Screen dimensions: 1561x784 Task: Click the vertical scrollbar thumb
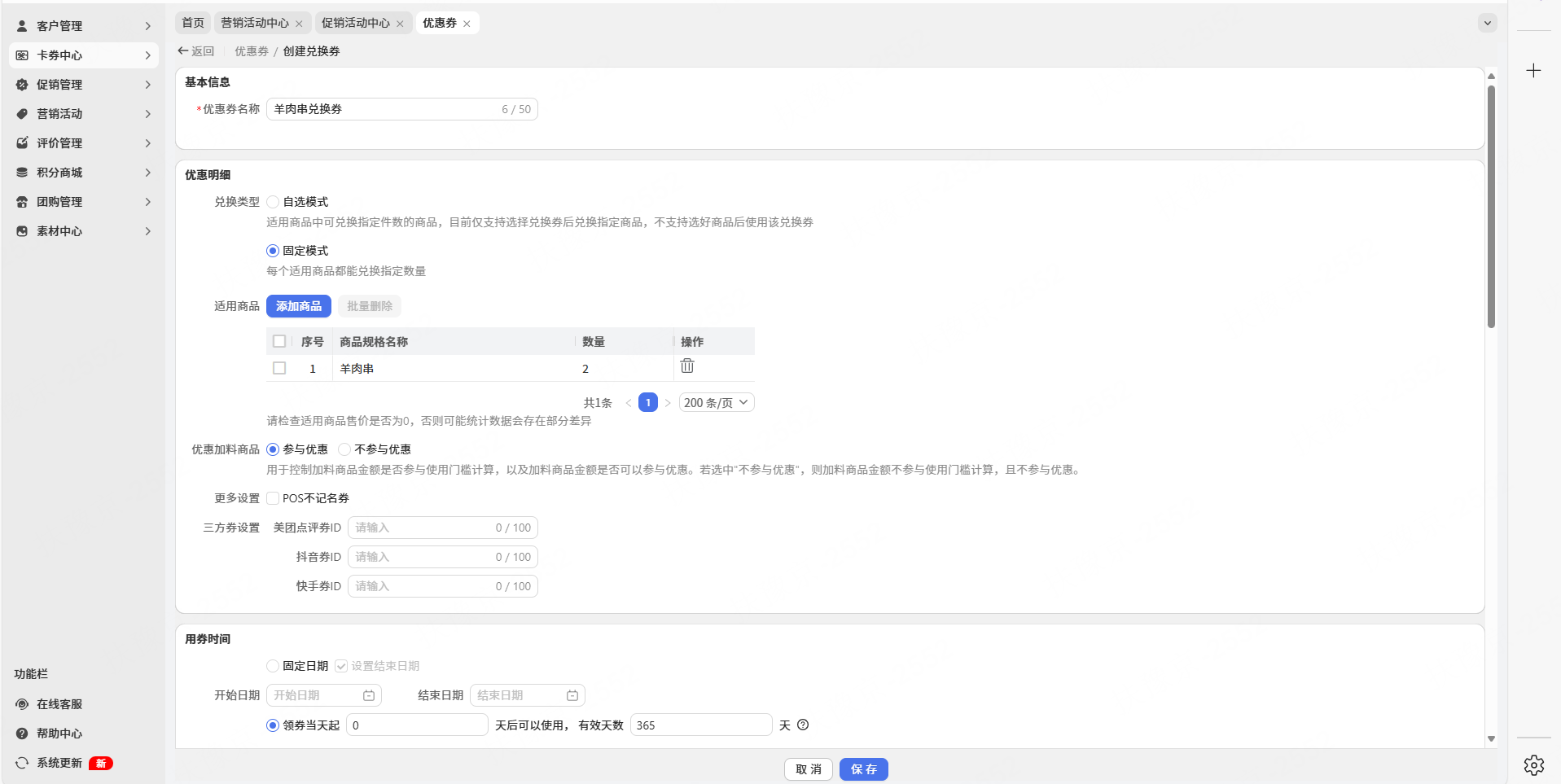[1491, 207]
